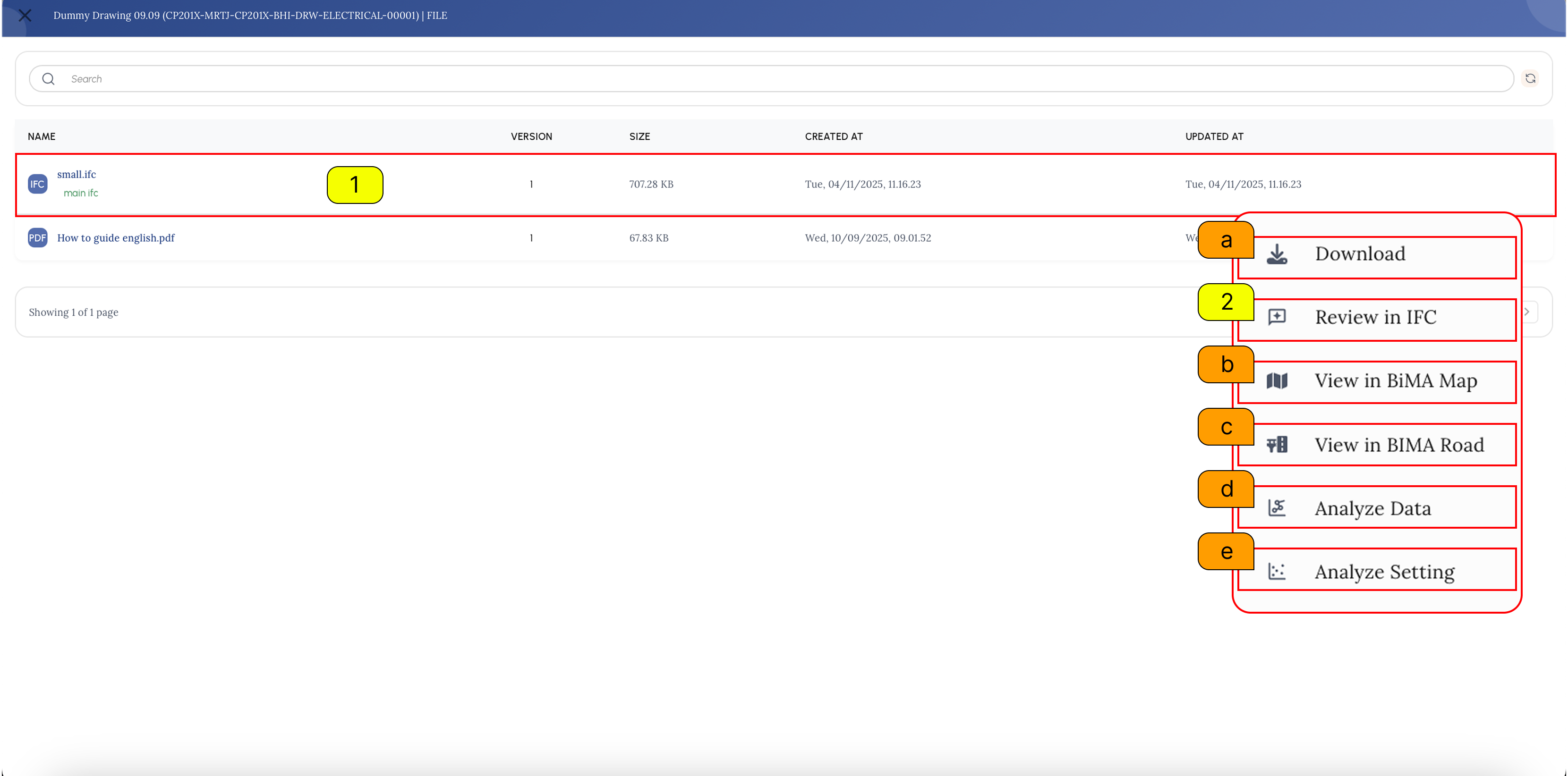Open How to guide english.pdf
1568x776 pixels.
click(116, 238)
